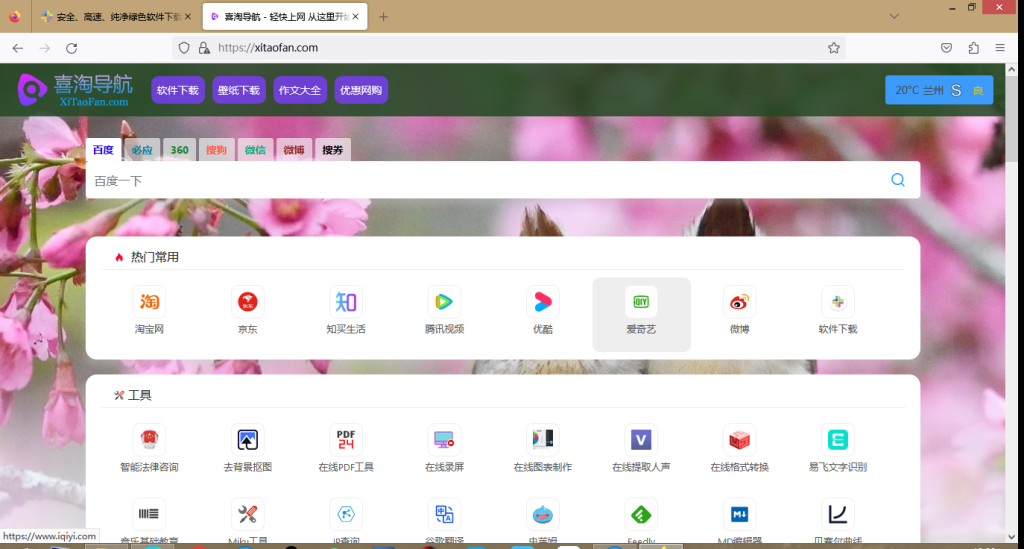The image size is (1024, 549).
Task: Close the 喜淘导航 browser tab
Action: click(x=355, y=16)
